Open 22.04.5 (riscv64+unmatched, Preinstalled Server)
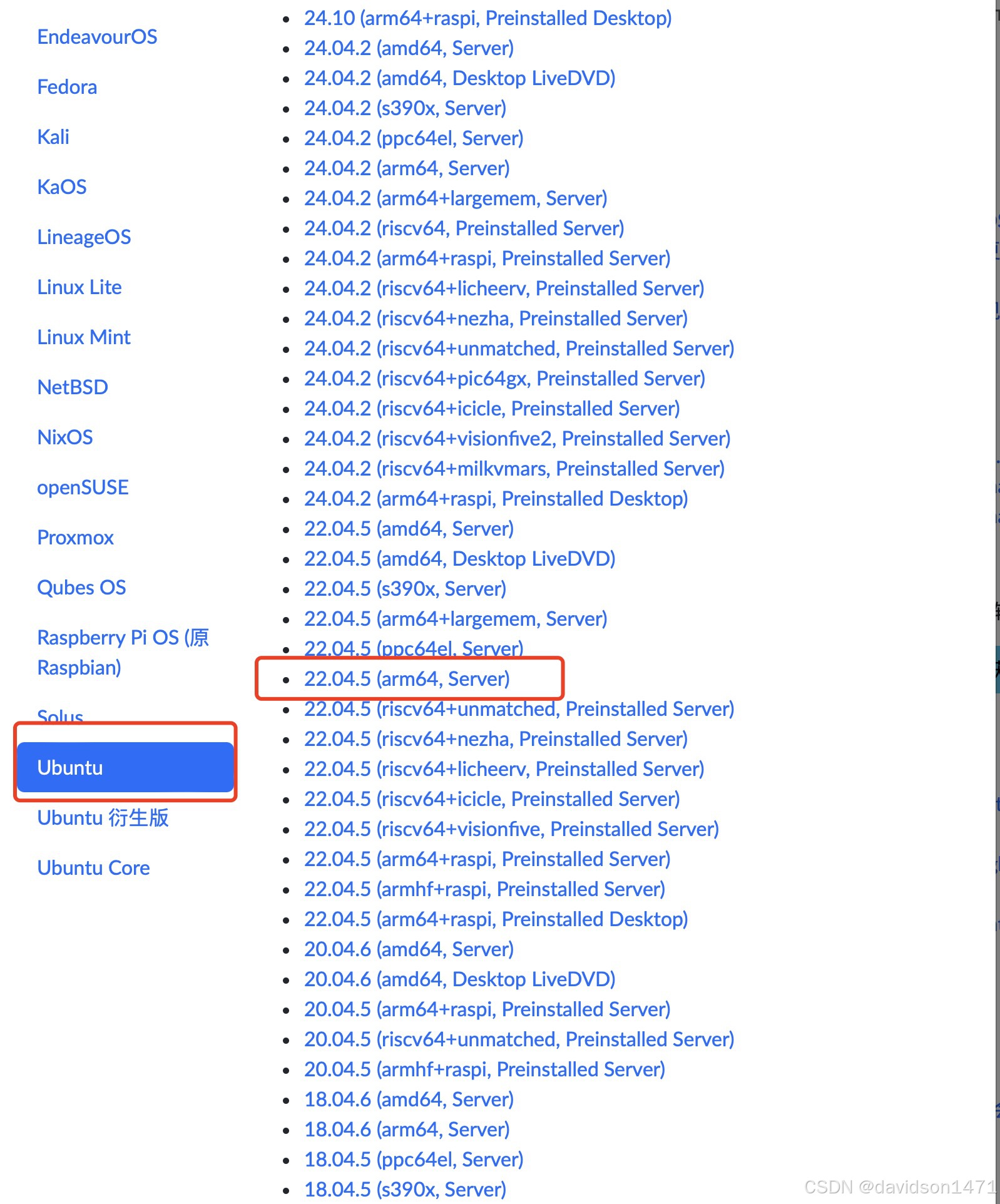 click(519, 709)
